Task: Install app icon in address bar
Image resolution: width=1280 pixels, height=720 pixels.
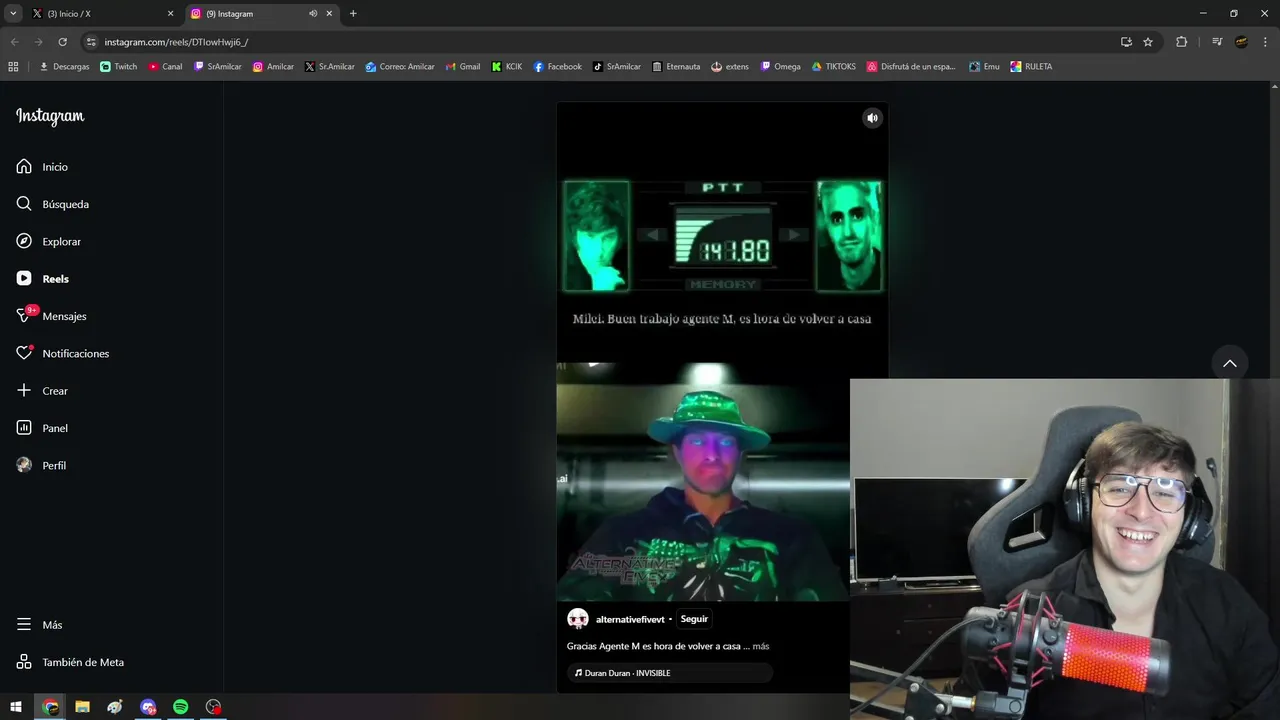Action: 1126,42
